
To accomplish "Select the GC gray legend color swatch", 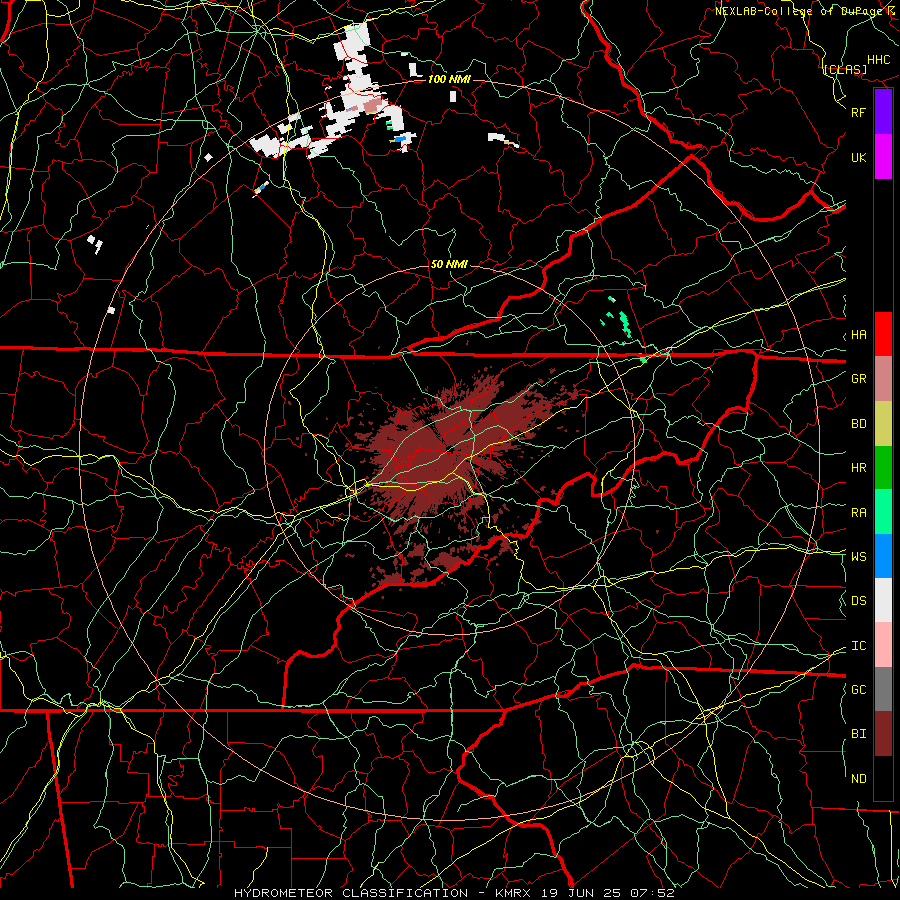I will click(883, 689).
